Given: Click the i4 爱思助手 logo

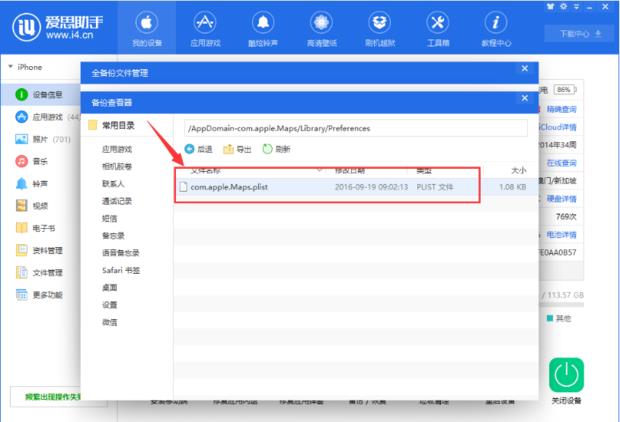Looking at the screenshot, I should [x=58, y=27].
